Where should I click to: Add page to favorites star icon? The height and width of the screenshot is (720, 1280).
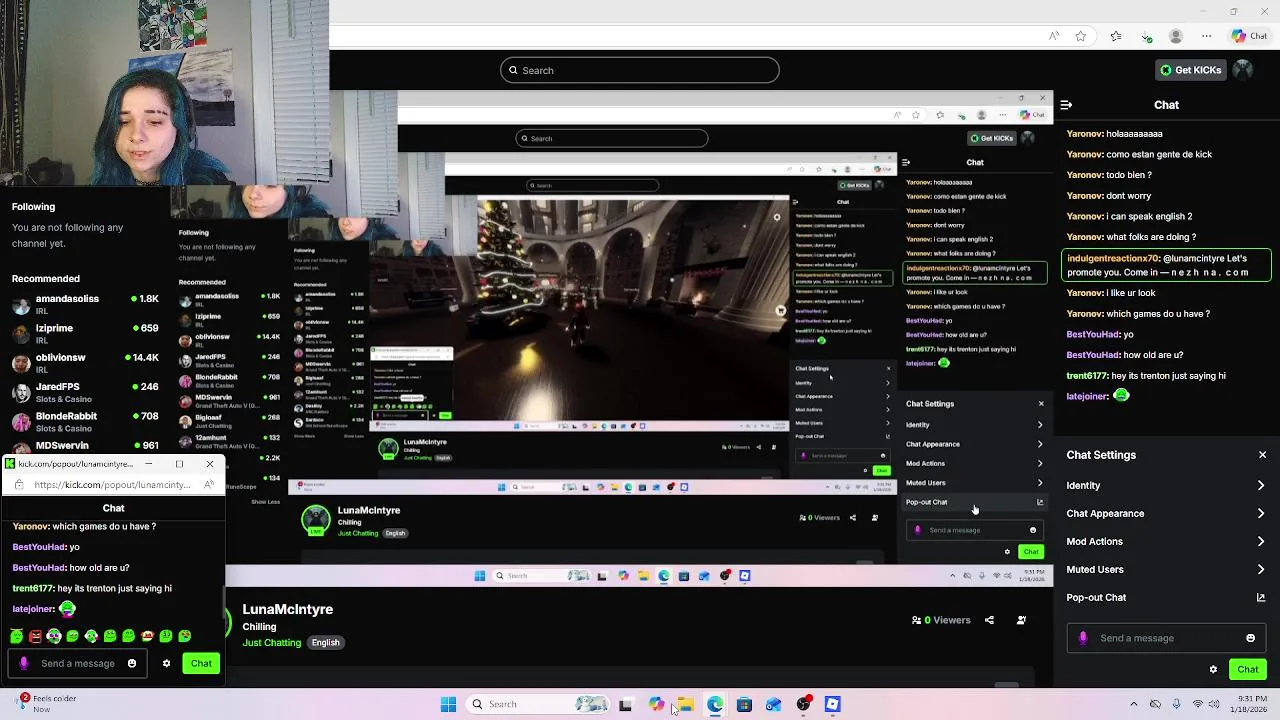coord(1081,36)
